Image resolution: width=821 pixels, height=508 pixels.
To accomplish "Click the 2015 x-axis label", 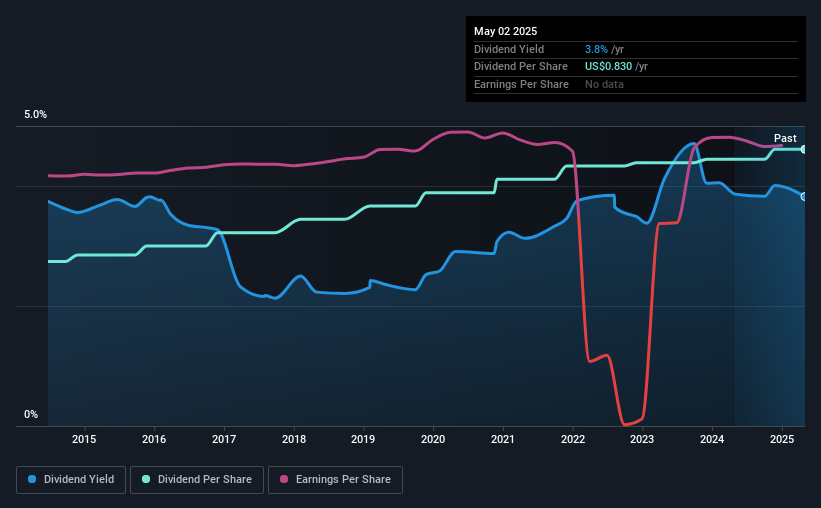I will click(84, 439).
